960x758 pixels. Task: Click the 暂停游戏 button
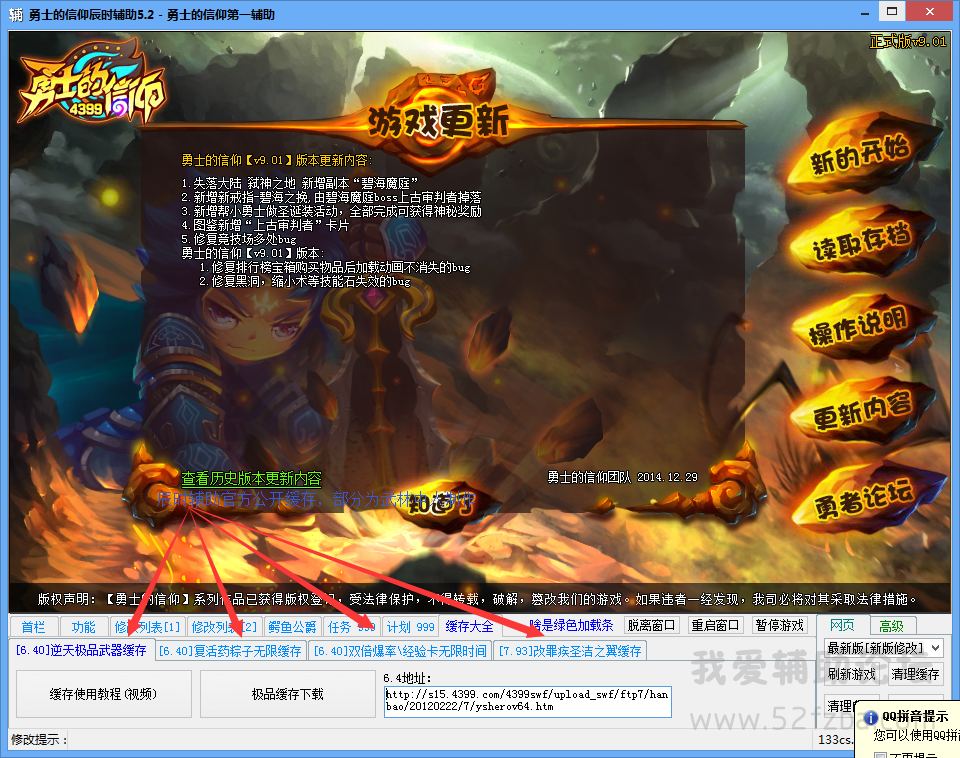[779, 625]
